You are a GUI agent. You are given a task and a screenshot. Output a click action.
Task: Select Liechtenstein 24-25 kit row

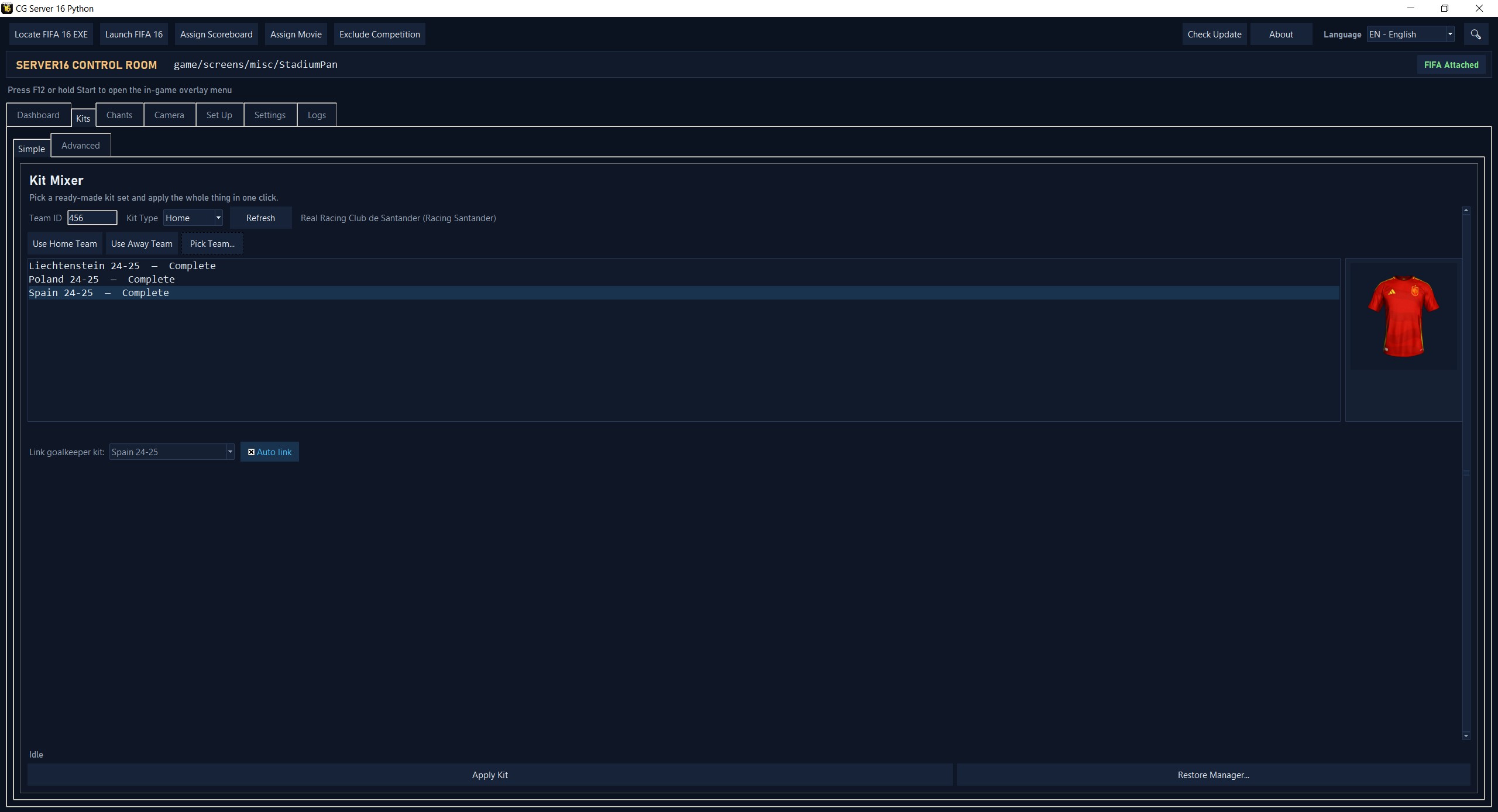point(683,266)
